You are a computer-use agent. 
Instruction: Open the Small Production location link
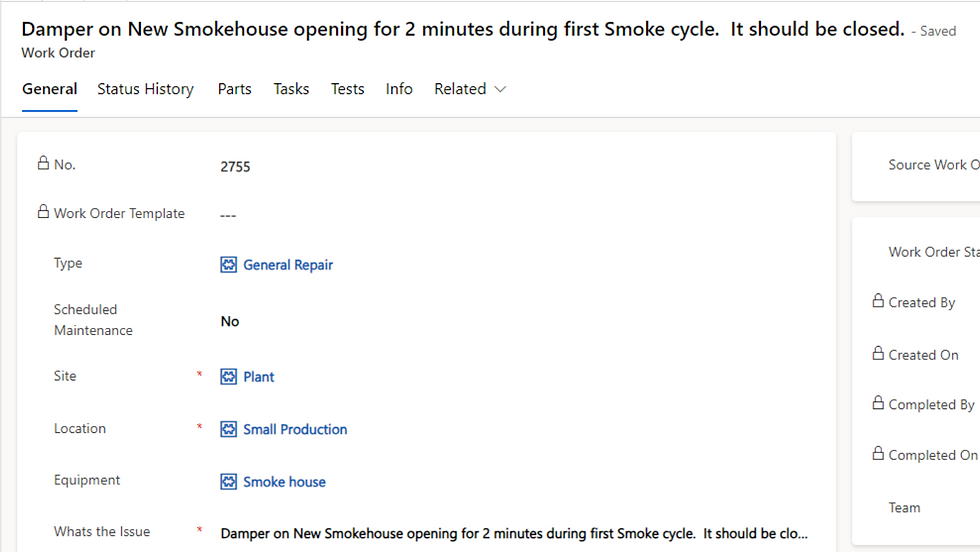(295, 429)
